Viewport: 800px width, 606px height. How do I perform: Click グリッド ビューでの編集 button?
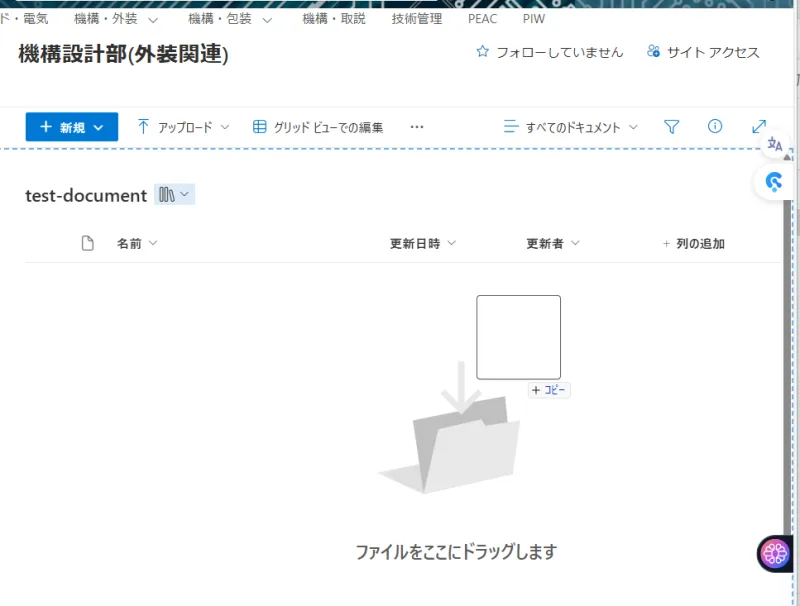pyautogui.click(x=318, y=127)
